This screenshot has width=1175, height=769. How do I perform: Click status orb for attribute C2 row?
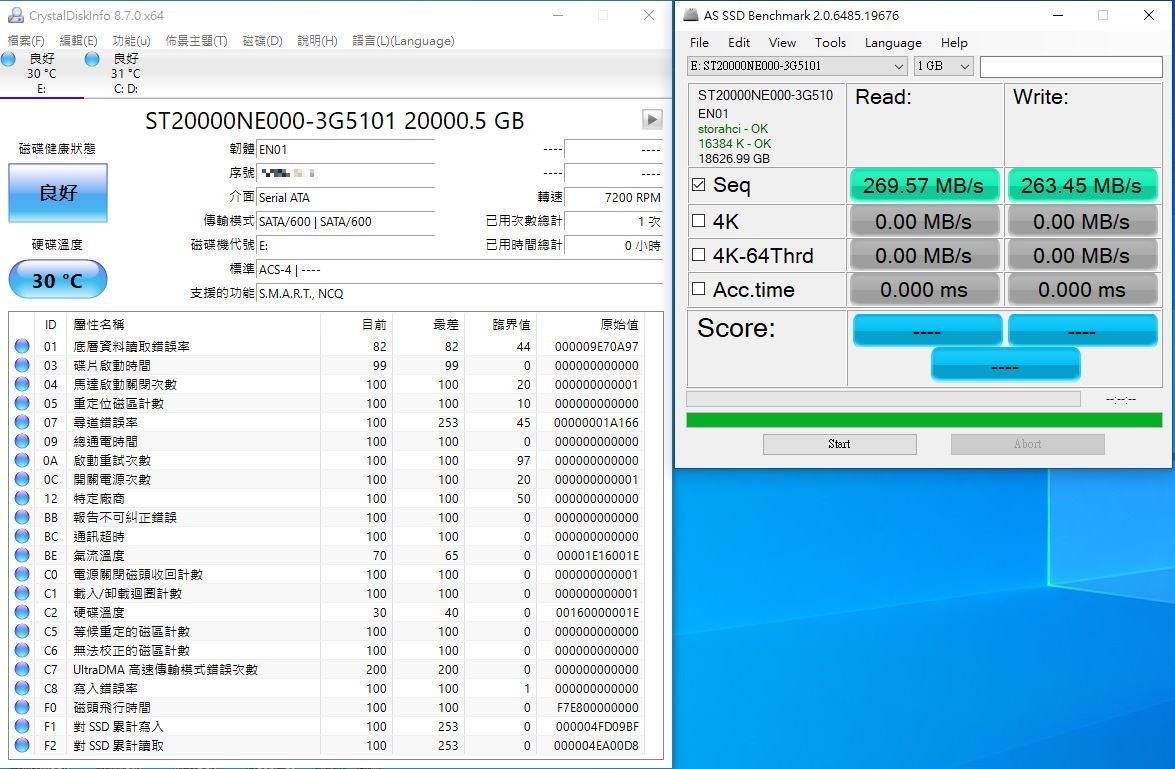(x=22, y=612)
